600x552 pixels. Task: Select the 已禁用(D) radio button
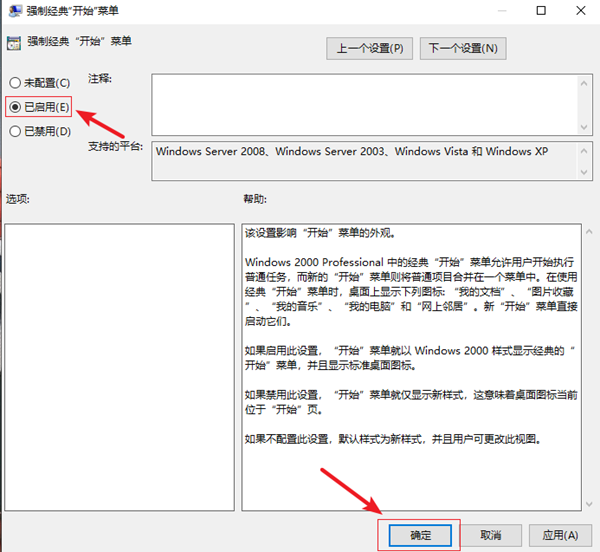(x=40, y=131)
